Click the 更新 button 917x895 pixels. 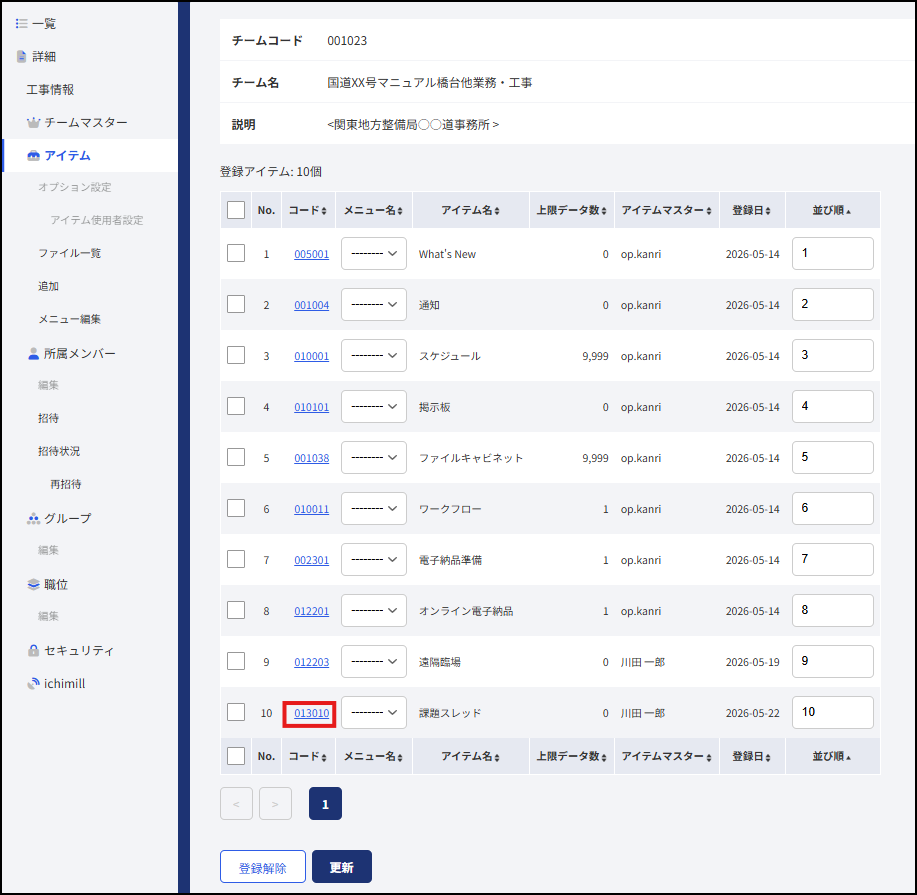click(342, 867)
